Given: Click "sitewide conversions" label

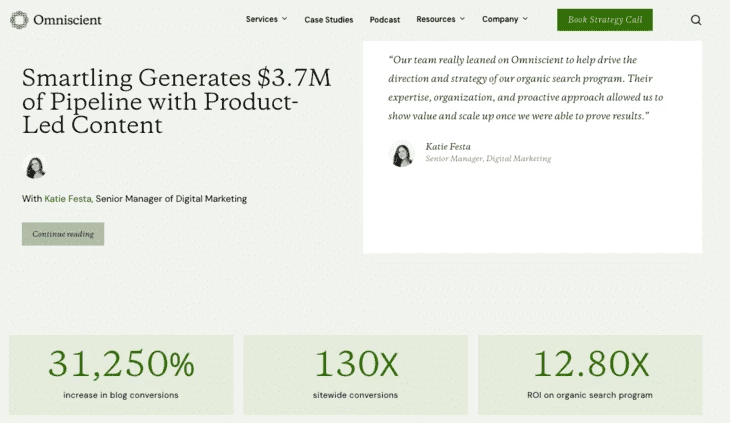Looking at the screenshot, I should [x=355, y=395].
